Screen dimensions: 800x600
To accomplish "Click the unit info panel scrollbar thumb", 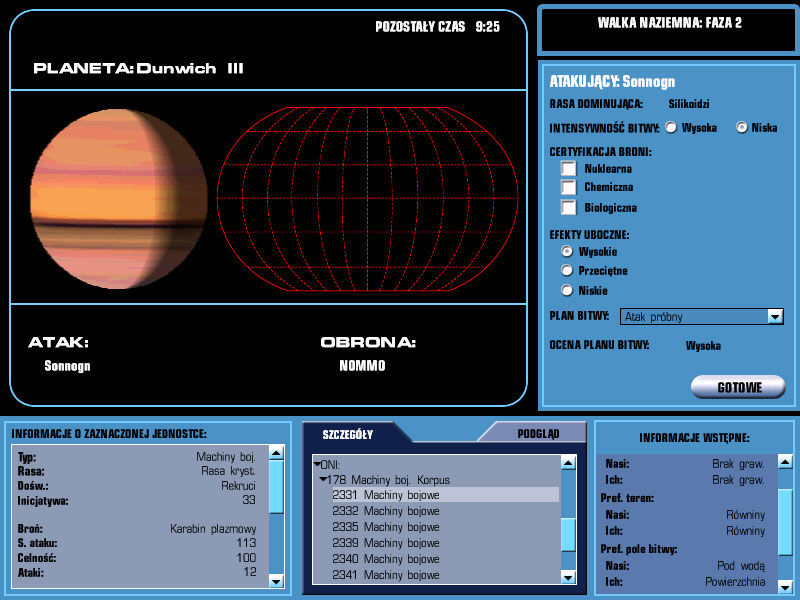I will tap(276, 486).
